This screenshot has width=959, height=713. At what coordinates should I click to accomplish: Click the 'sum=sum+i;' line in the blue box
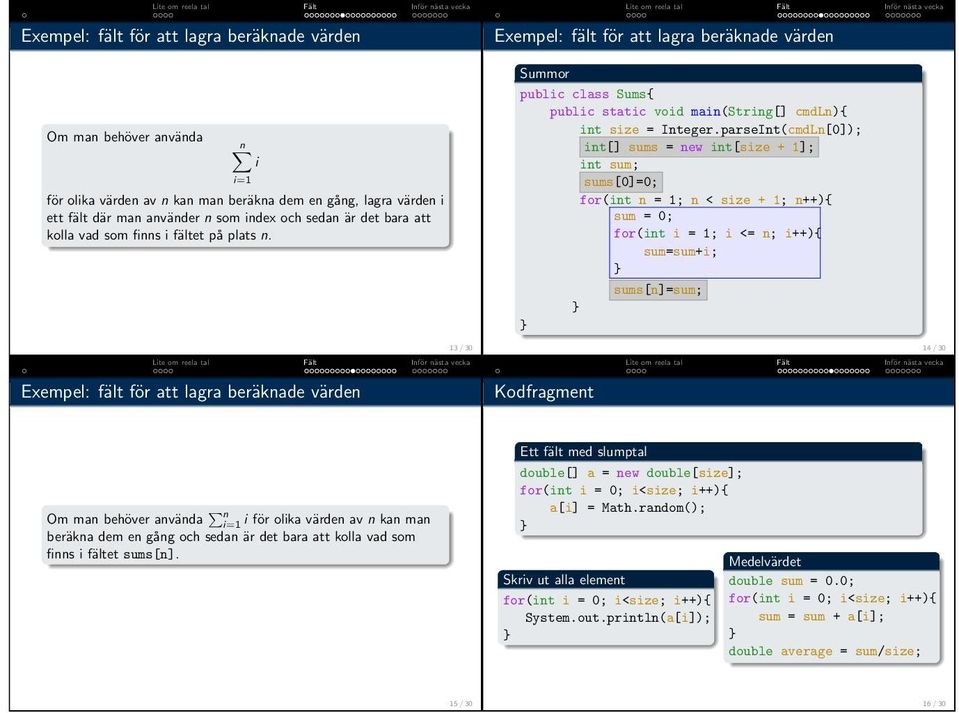[x=679, y=251]
